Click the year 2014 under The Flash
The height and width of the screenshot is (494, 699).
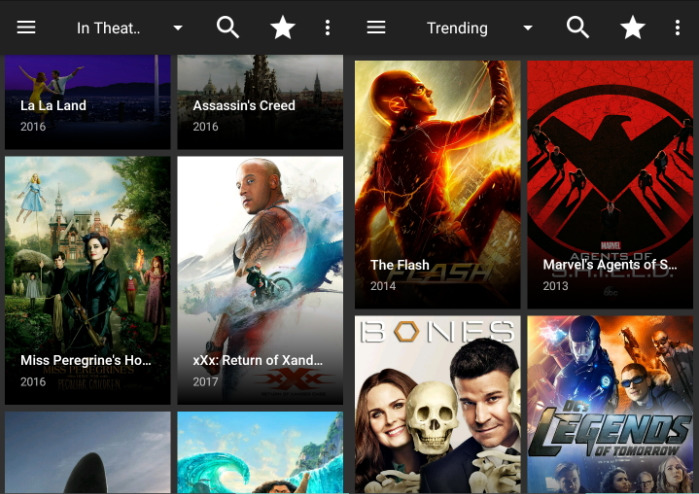click(x=383, y=286)
